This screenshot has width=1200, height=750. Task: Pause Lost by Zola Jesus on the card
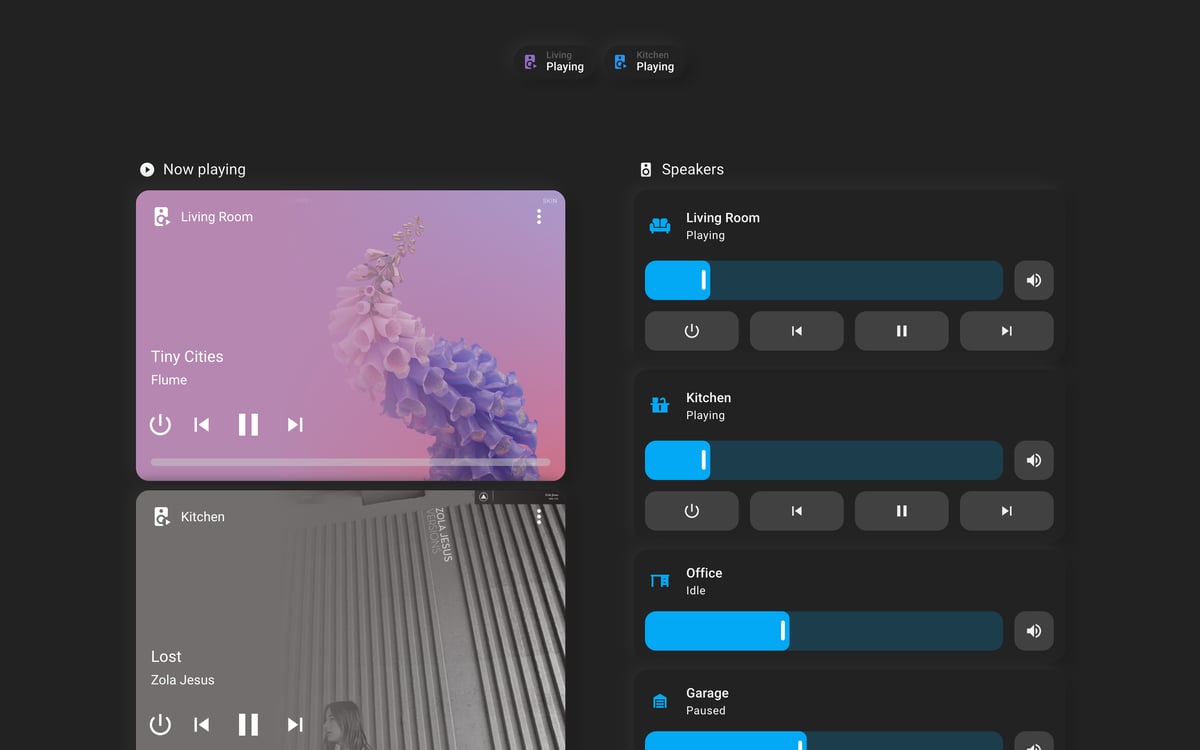pos(248,725)
